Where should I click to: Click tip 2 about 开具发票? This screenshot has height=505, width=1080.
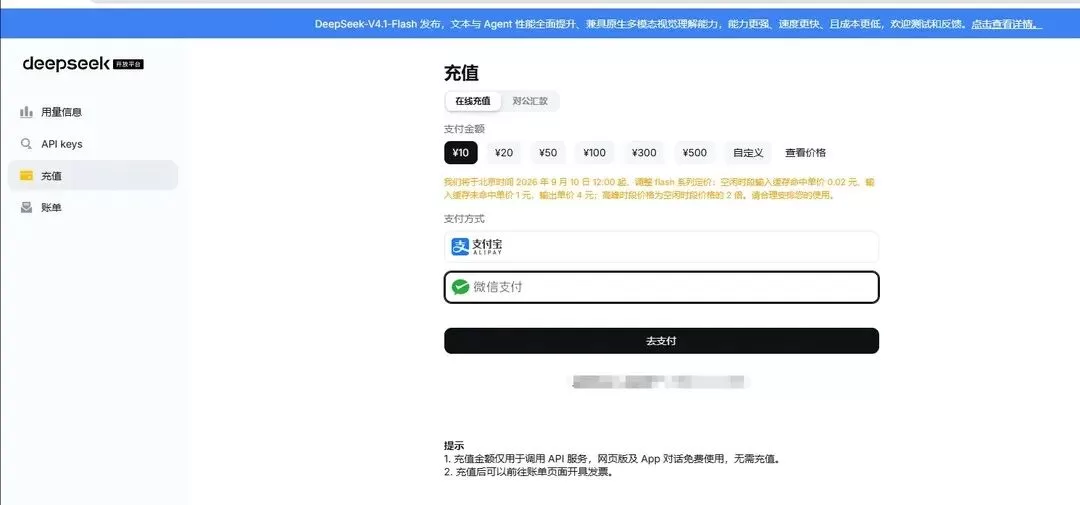(x=528, y=473)
